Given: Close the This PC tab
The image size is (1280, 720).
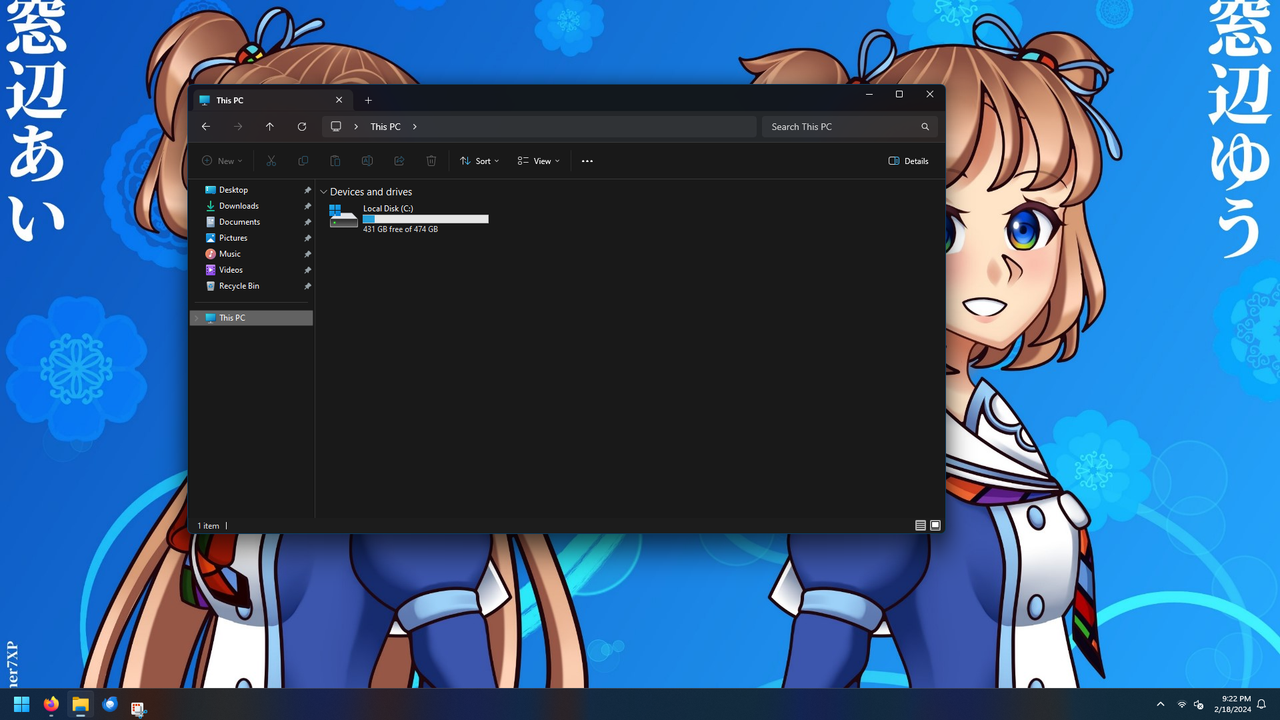Looking at the screenshot, I should [x=339, y=100].
